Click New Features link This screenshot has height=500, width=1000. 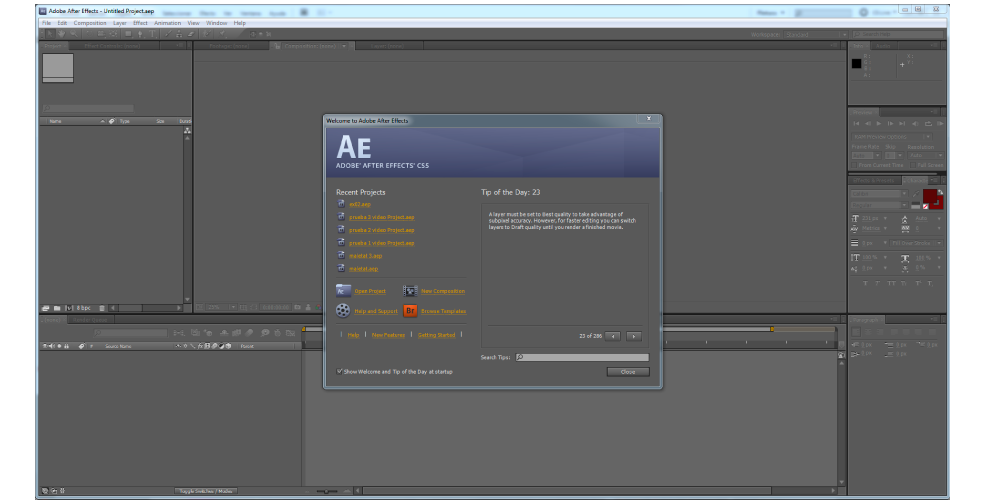click(388, 335)
